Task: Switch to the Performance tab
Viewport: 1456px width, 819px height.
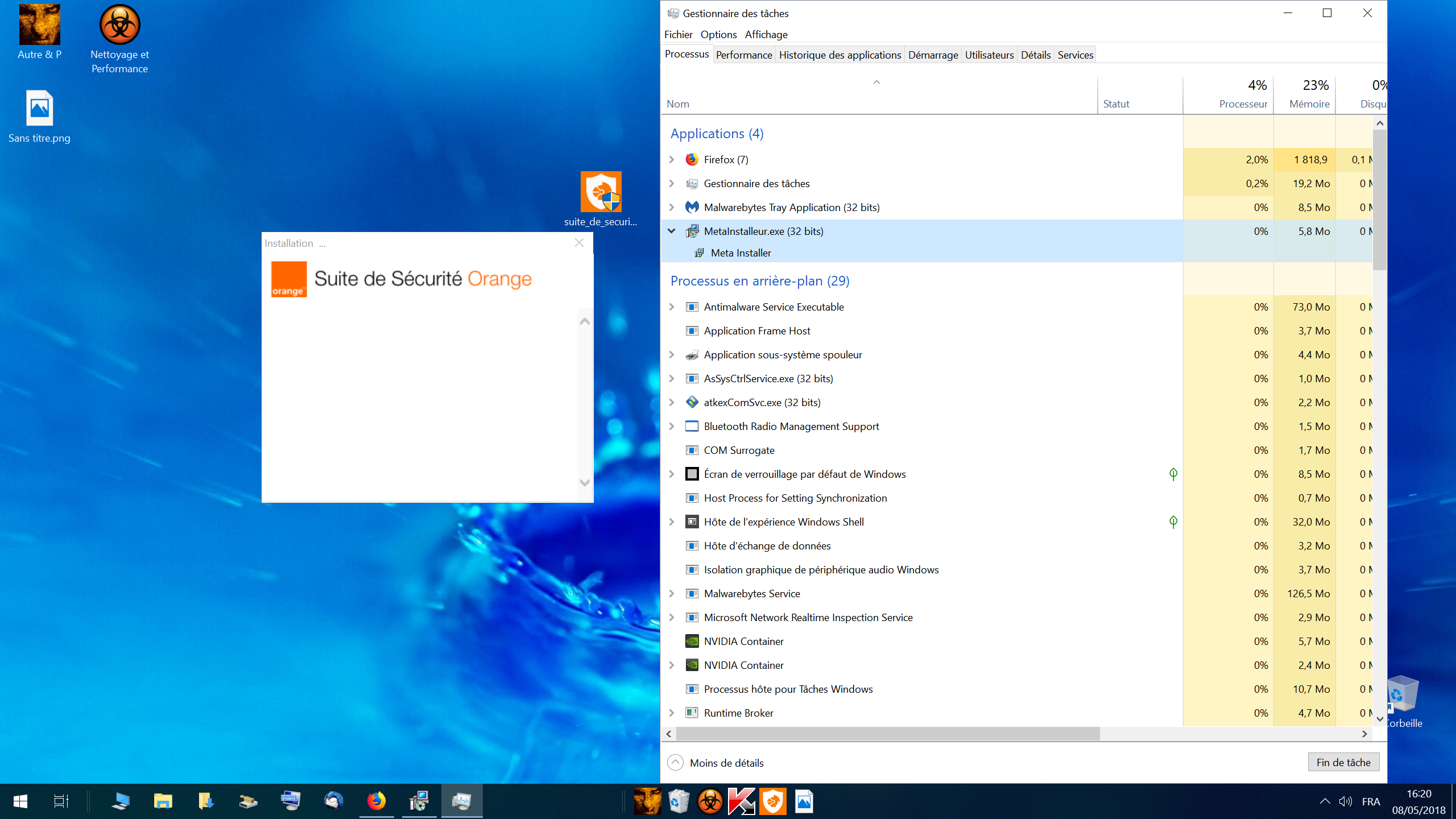Action: [743, 55]
